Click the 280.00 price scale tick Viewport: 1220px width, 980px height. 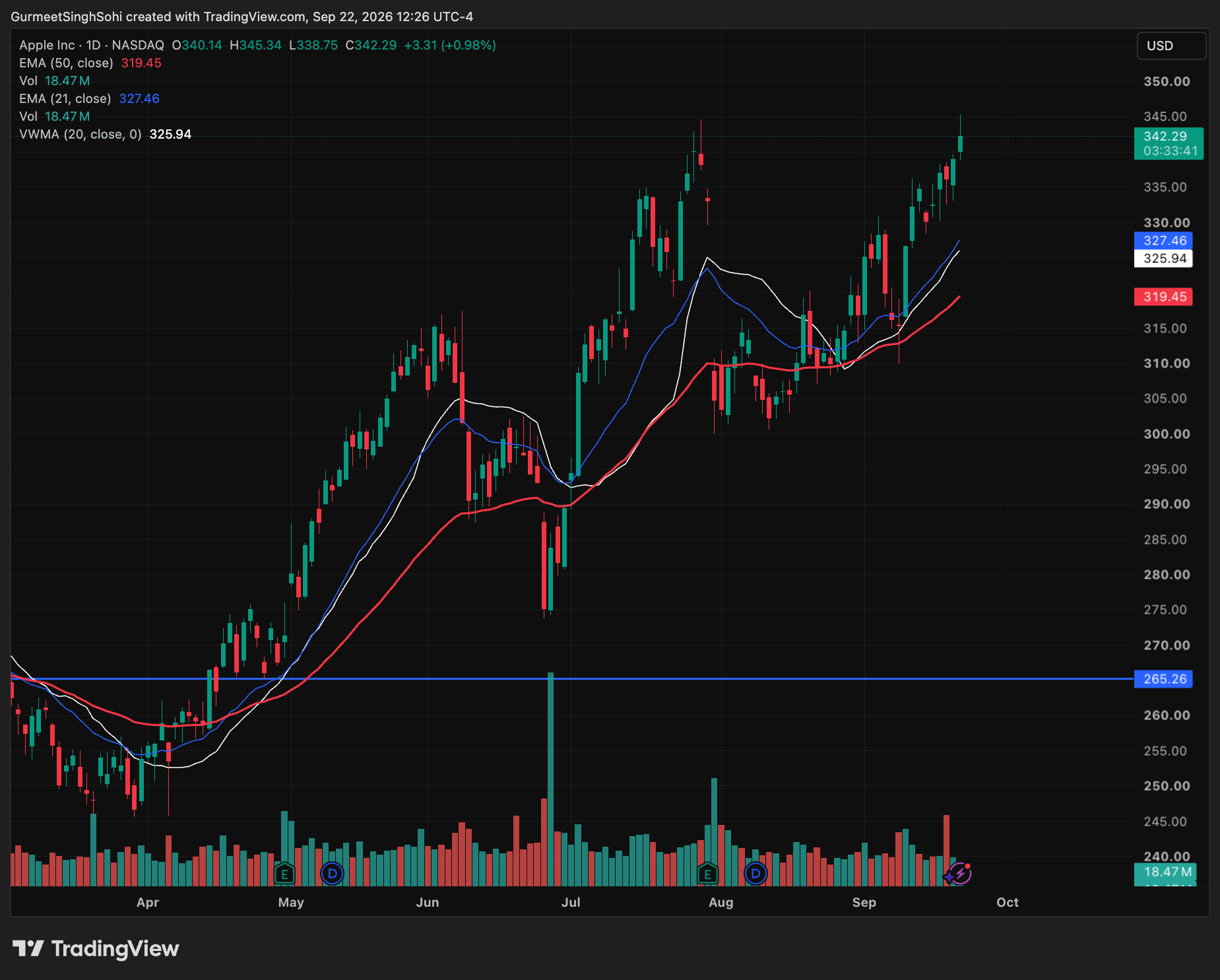1167,574
